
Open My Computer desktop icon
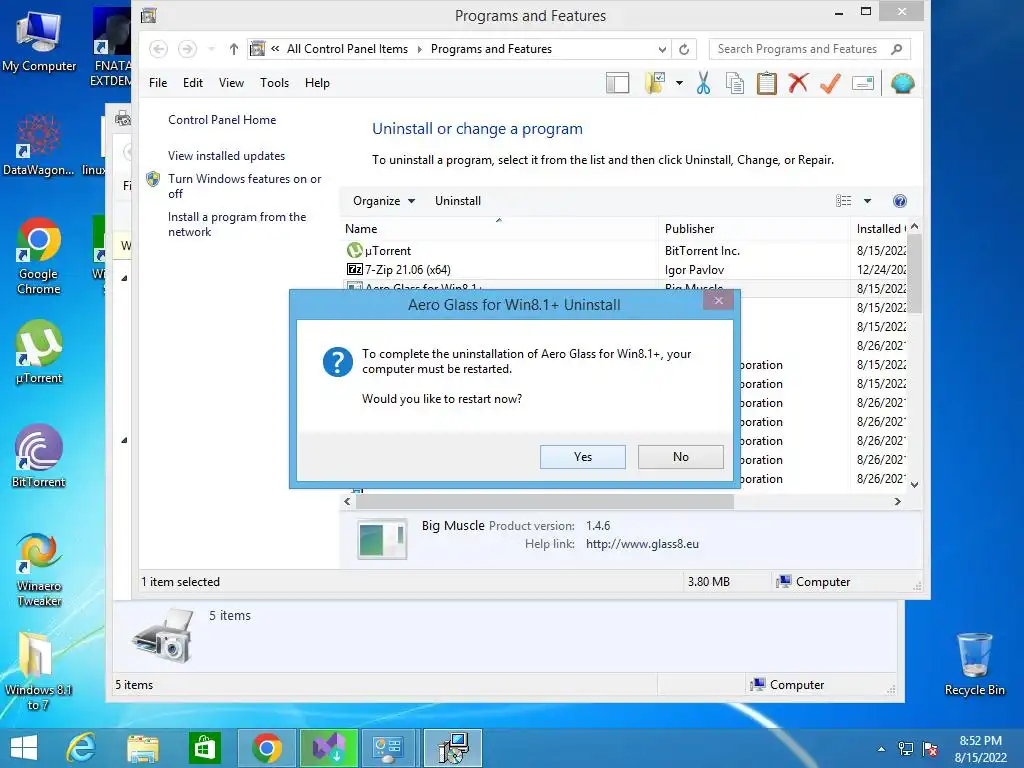[x=39, y=41]
